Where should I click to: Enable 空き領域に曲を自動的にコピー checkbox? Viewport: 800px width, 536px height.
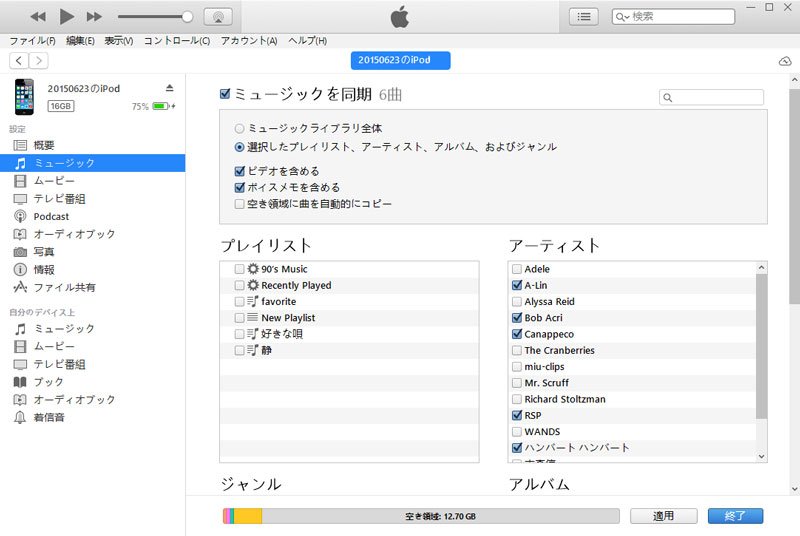[239, 204]
